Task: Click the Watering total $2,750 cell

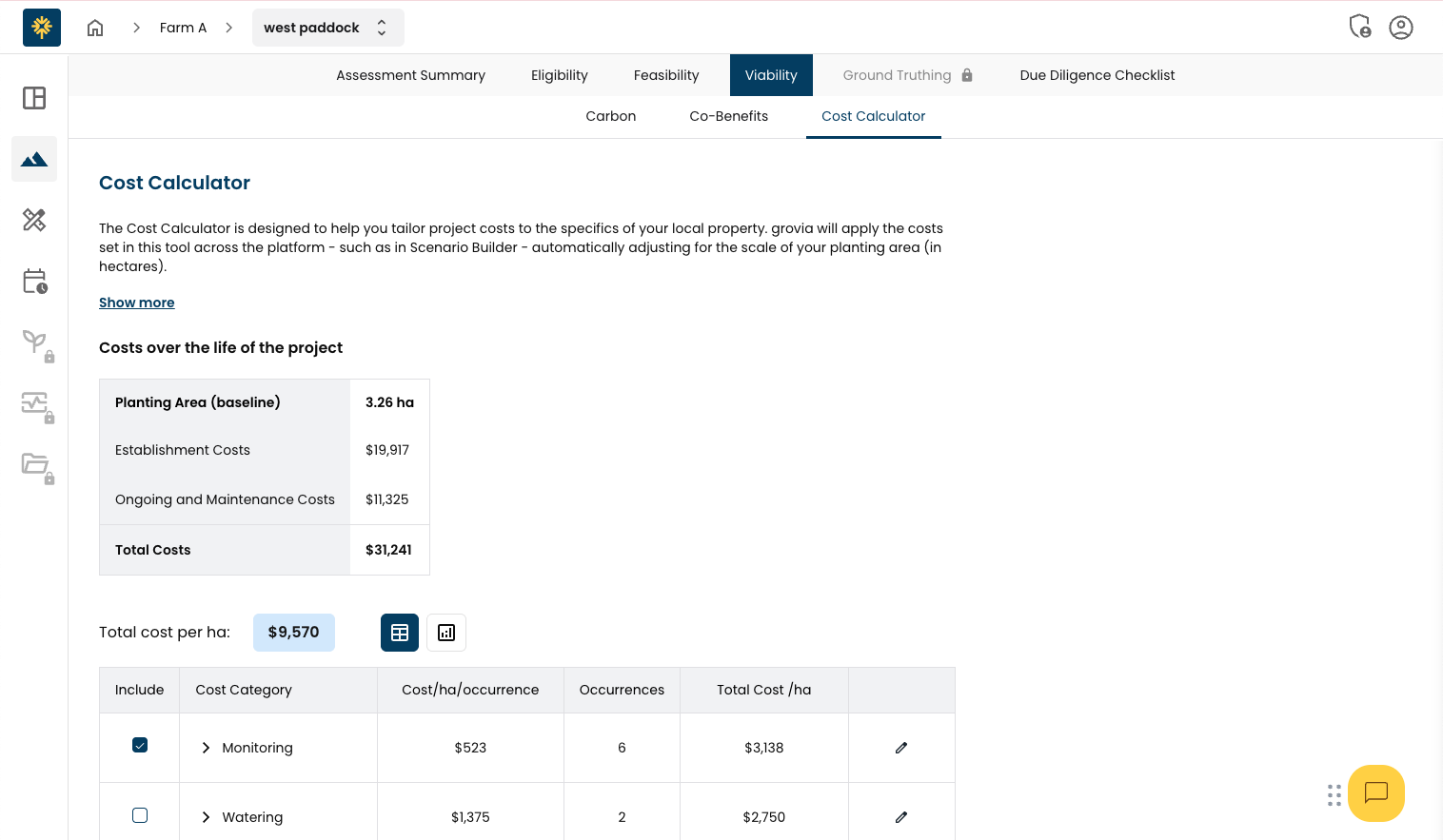Action: tap(764, 817)
